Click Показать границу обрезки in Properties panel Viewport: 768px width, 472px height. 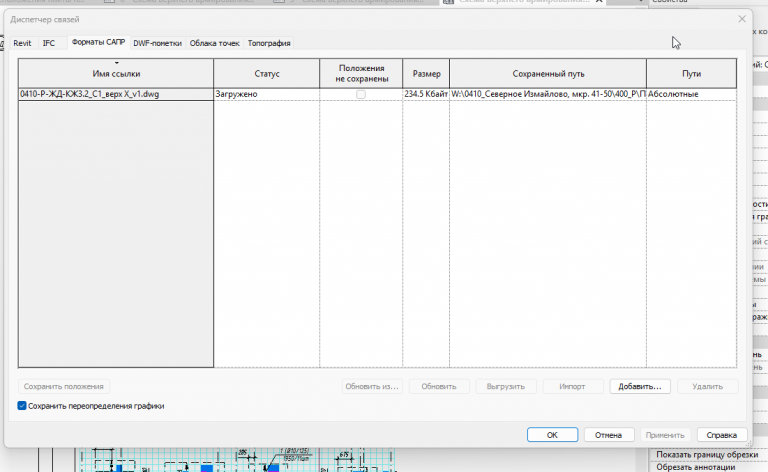(x=707, y=454)
